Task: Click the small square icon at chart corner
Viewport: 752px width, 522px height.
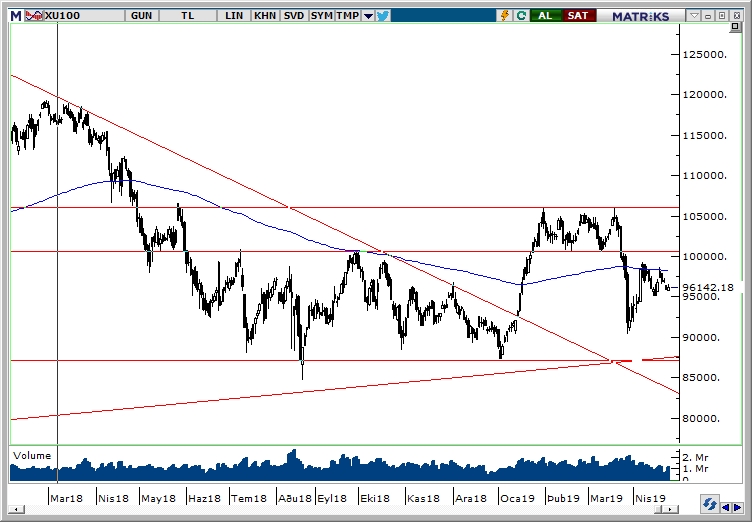Action: 735,27
